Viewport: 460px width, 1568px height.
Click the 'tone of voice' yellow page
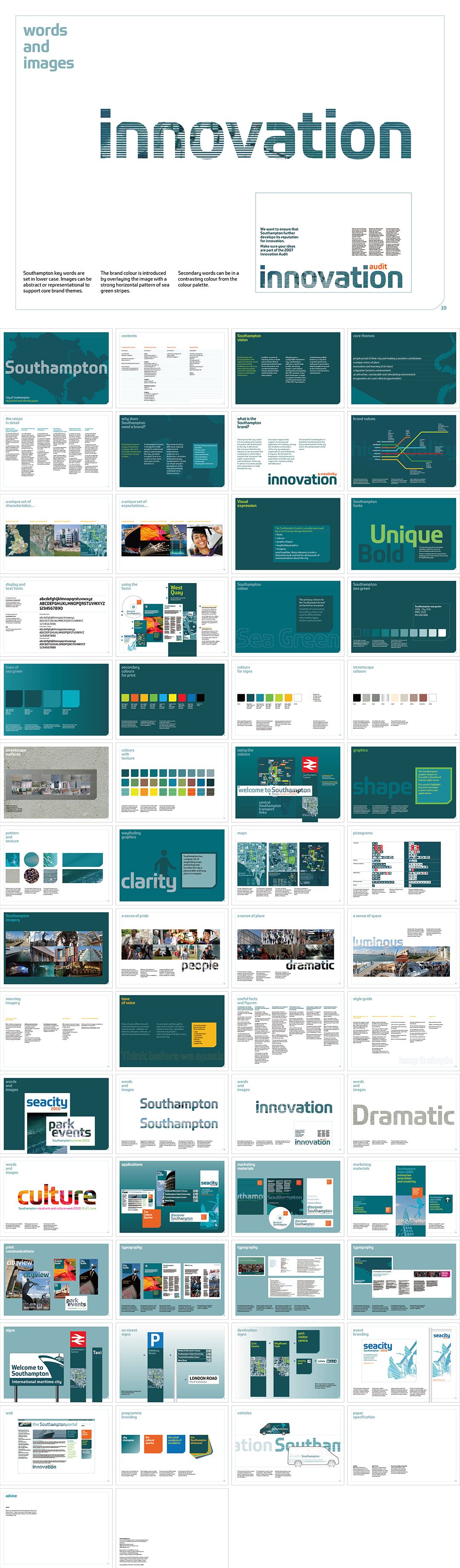point(172,1031)
